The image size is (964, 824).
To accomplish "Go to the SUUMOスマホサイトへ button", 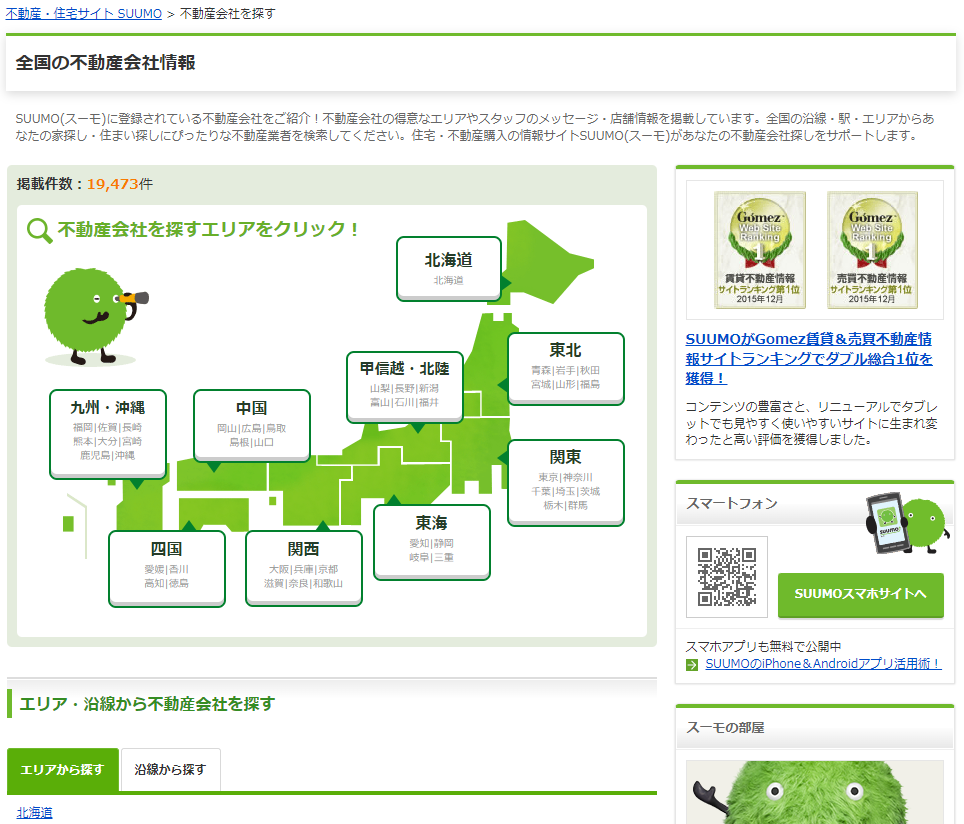I will pyautogui.click(x=861, y=595).
